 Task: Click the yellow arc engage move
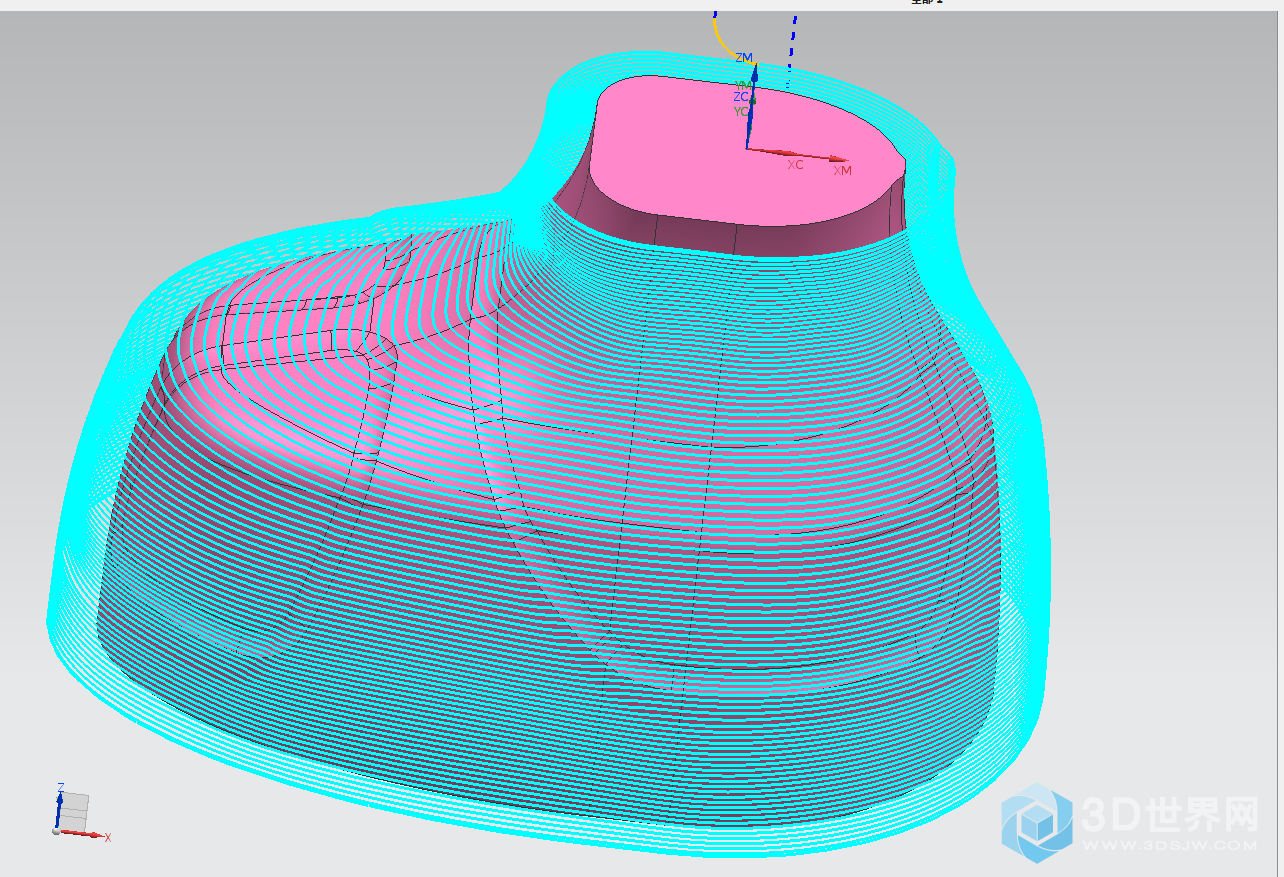pos(722,40)
